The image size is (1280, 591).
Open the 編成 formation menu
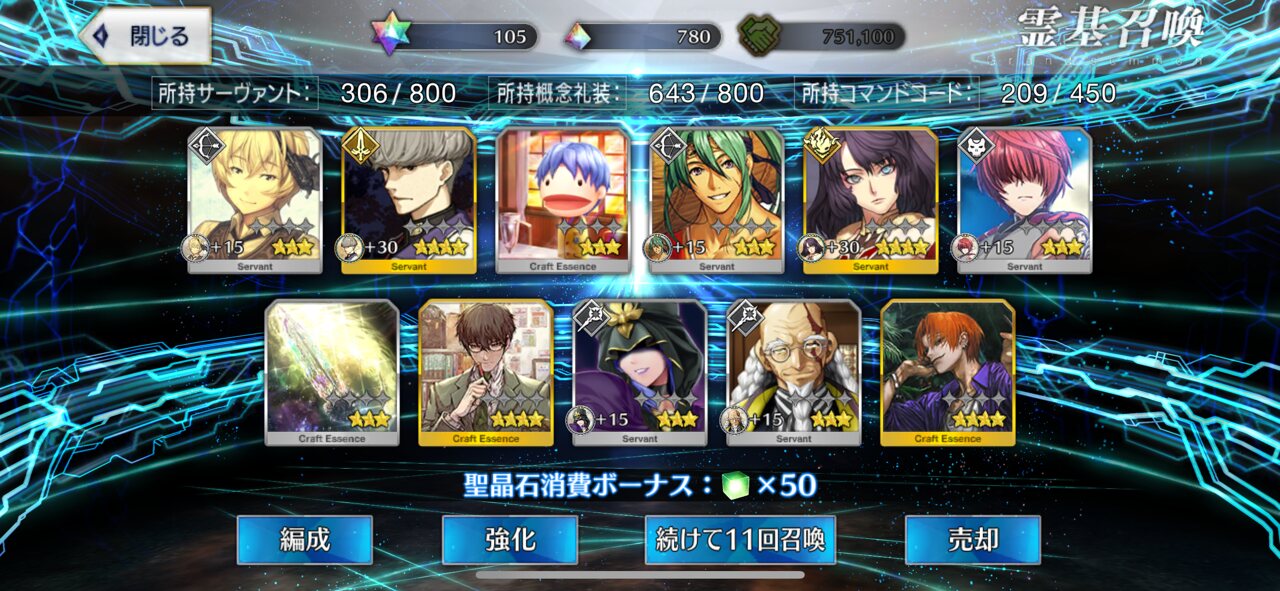pyautogui.click(x=305, y=540)
